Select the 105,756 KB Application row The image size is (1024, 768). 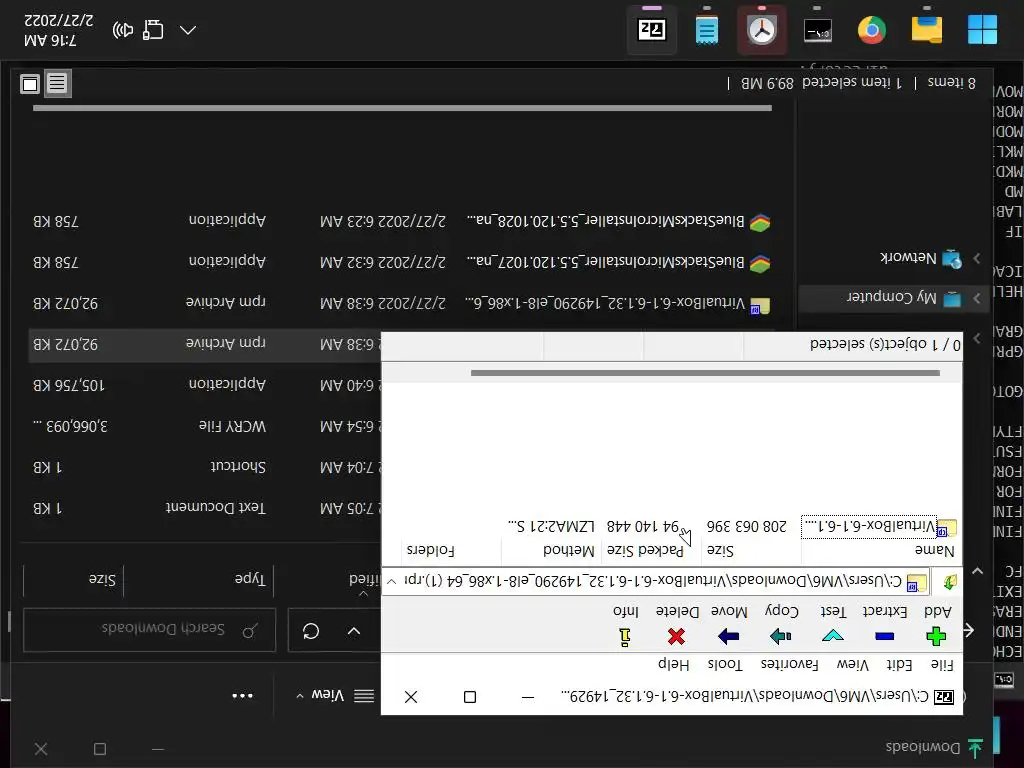(x=206, y=385)
